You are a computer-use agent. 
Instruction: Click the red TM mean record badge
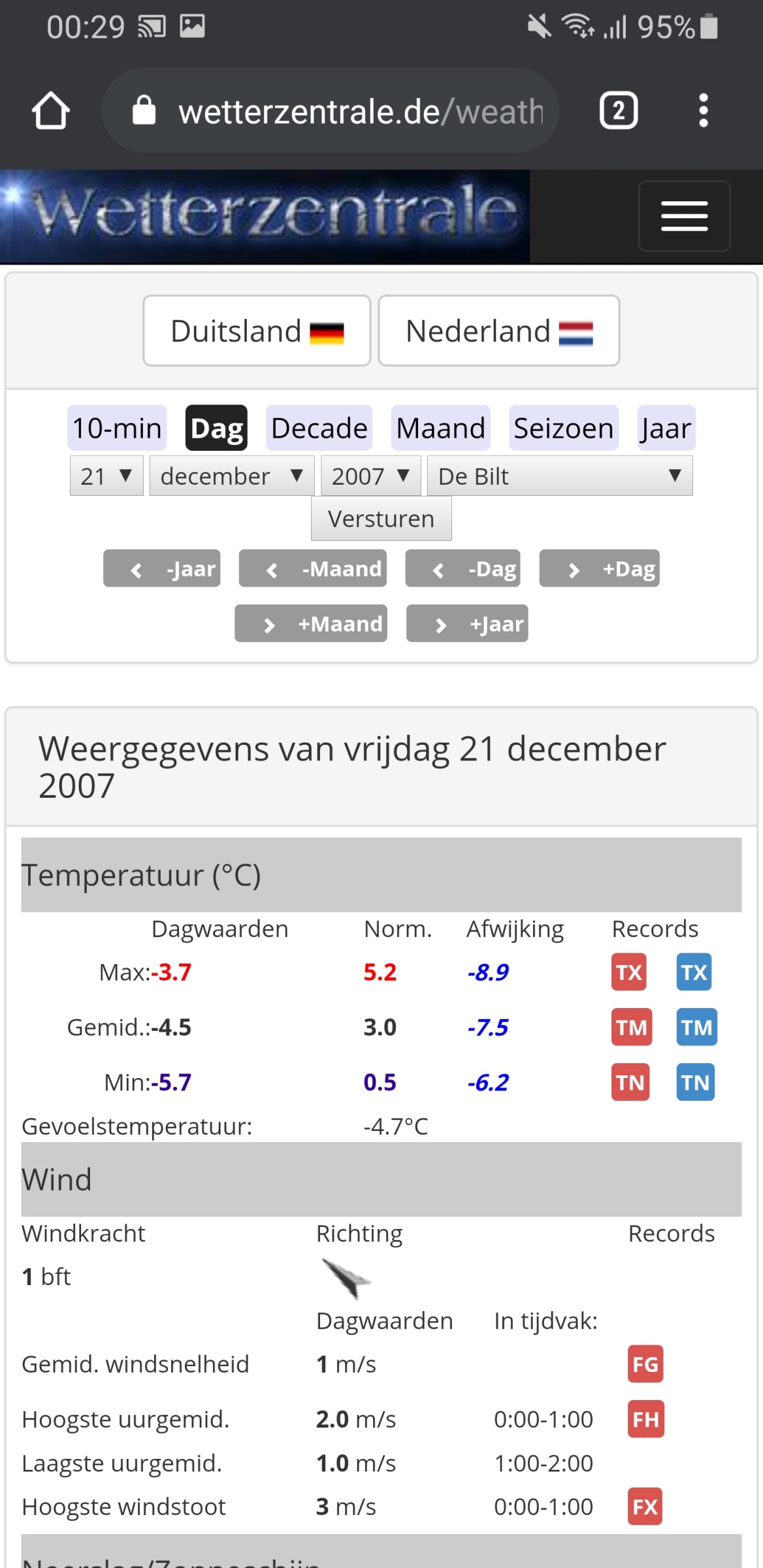tap(631, 1027)
